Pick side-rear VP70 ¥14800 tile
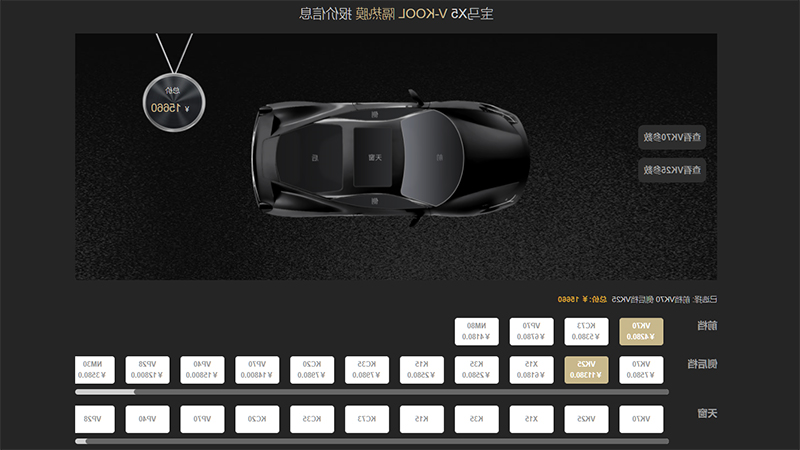This screenshot has height=450, width=800. pos(257,370)
